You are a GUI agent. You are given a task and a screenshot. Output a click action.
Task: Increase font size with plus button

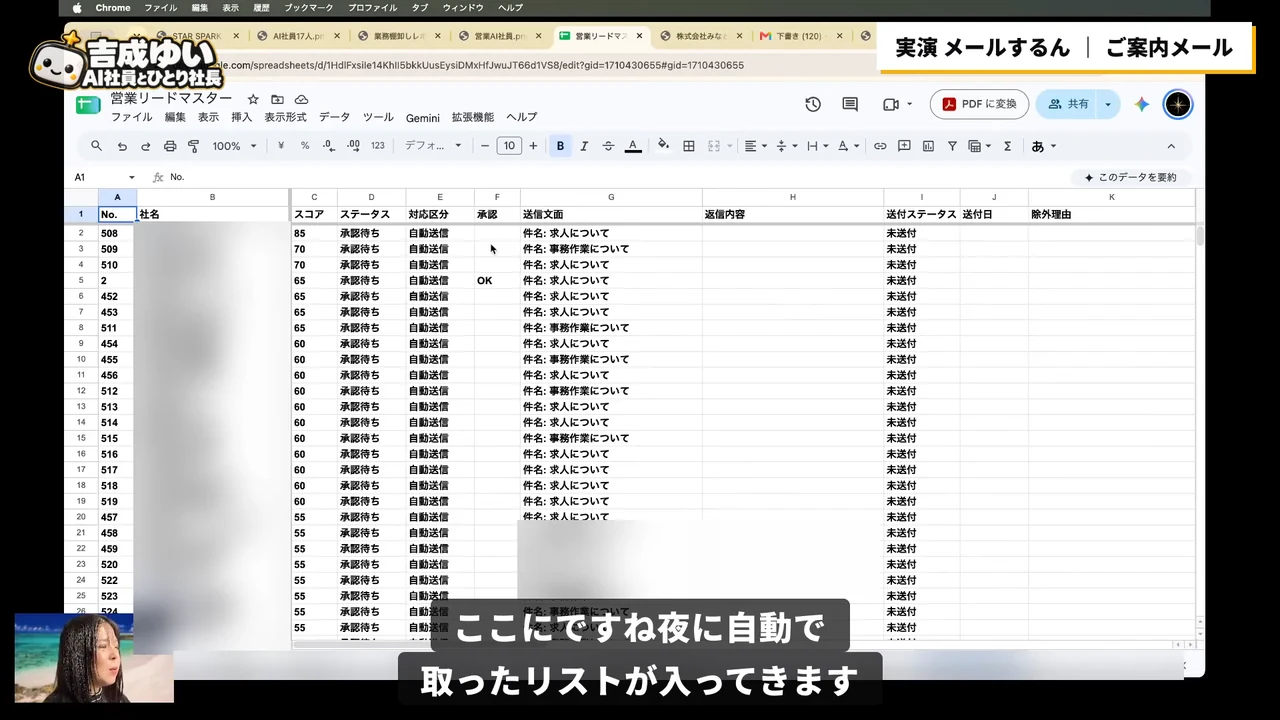pyautogui.click(x=533, y=146)
